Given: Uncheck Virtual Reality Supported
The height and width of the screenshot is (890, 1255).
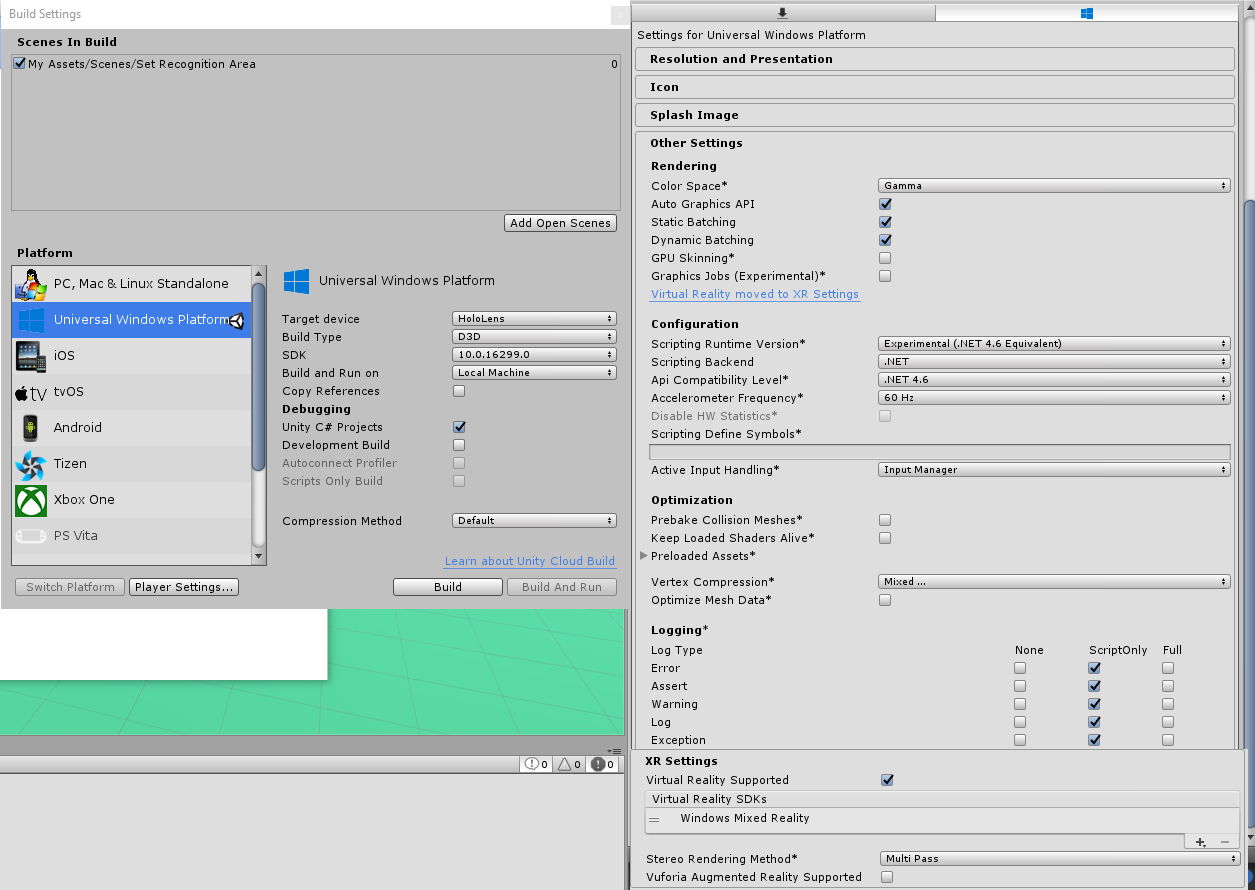Looking at the screenshot, I should click(x=886, y=780).
